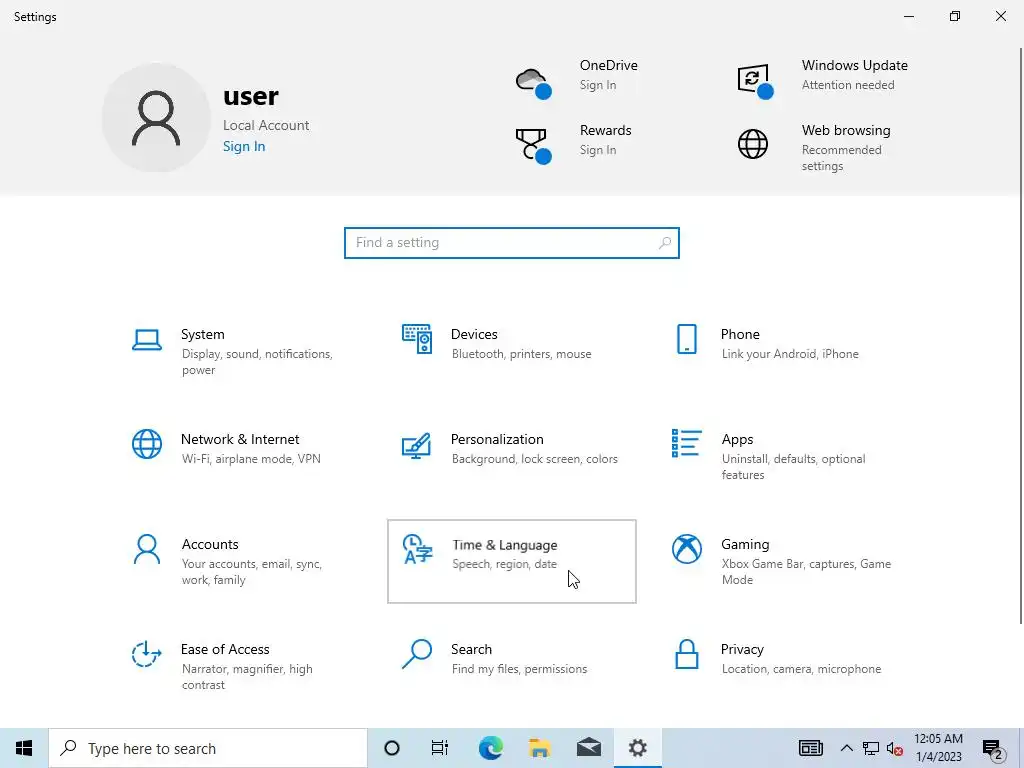Open the Phone icon
The image size is (1024, 768).
[x=686, y=339]
